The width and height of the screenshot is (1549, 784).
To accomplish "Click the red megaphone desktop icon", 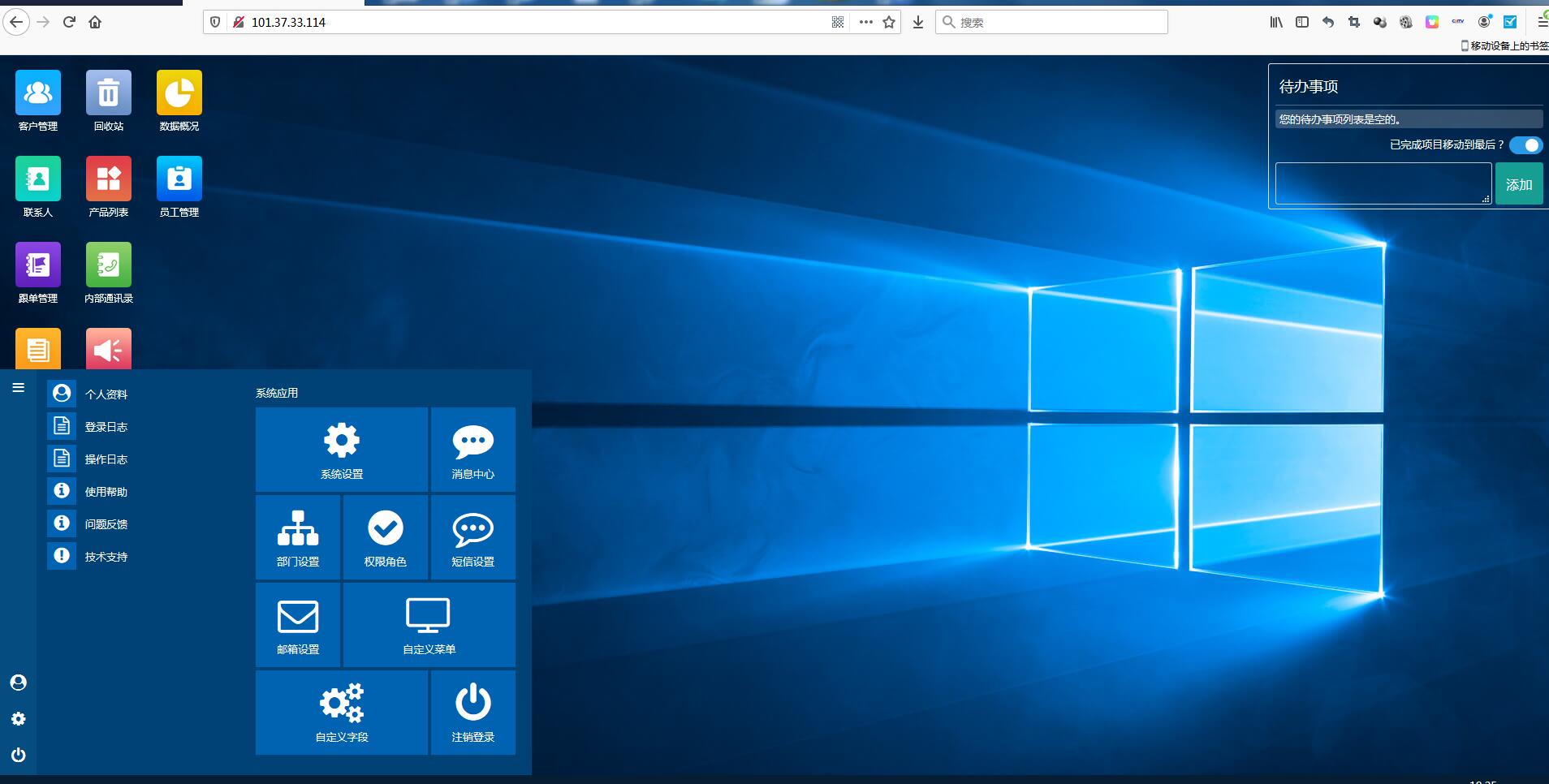I will (x=108, y=349).
